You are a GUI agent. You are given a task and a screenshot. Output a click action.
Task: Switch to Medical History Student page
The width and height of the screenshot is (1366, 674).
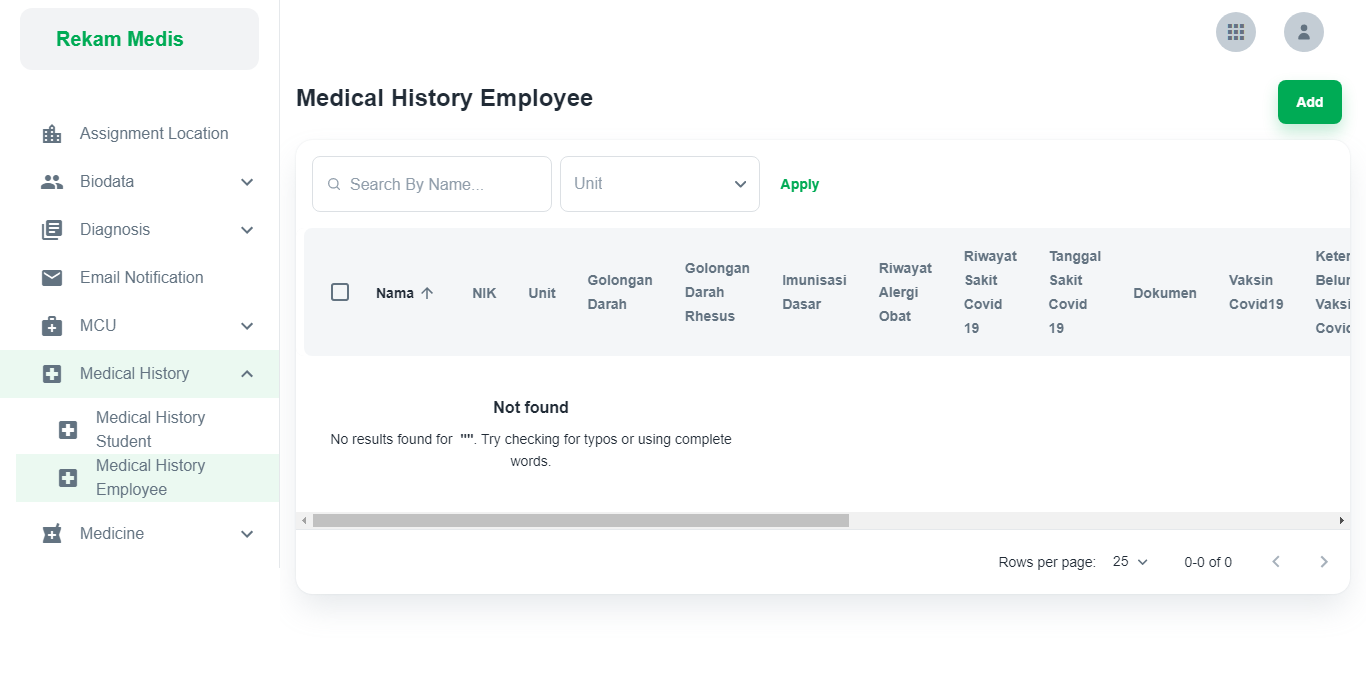(149, 428)
